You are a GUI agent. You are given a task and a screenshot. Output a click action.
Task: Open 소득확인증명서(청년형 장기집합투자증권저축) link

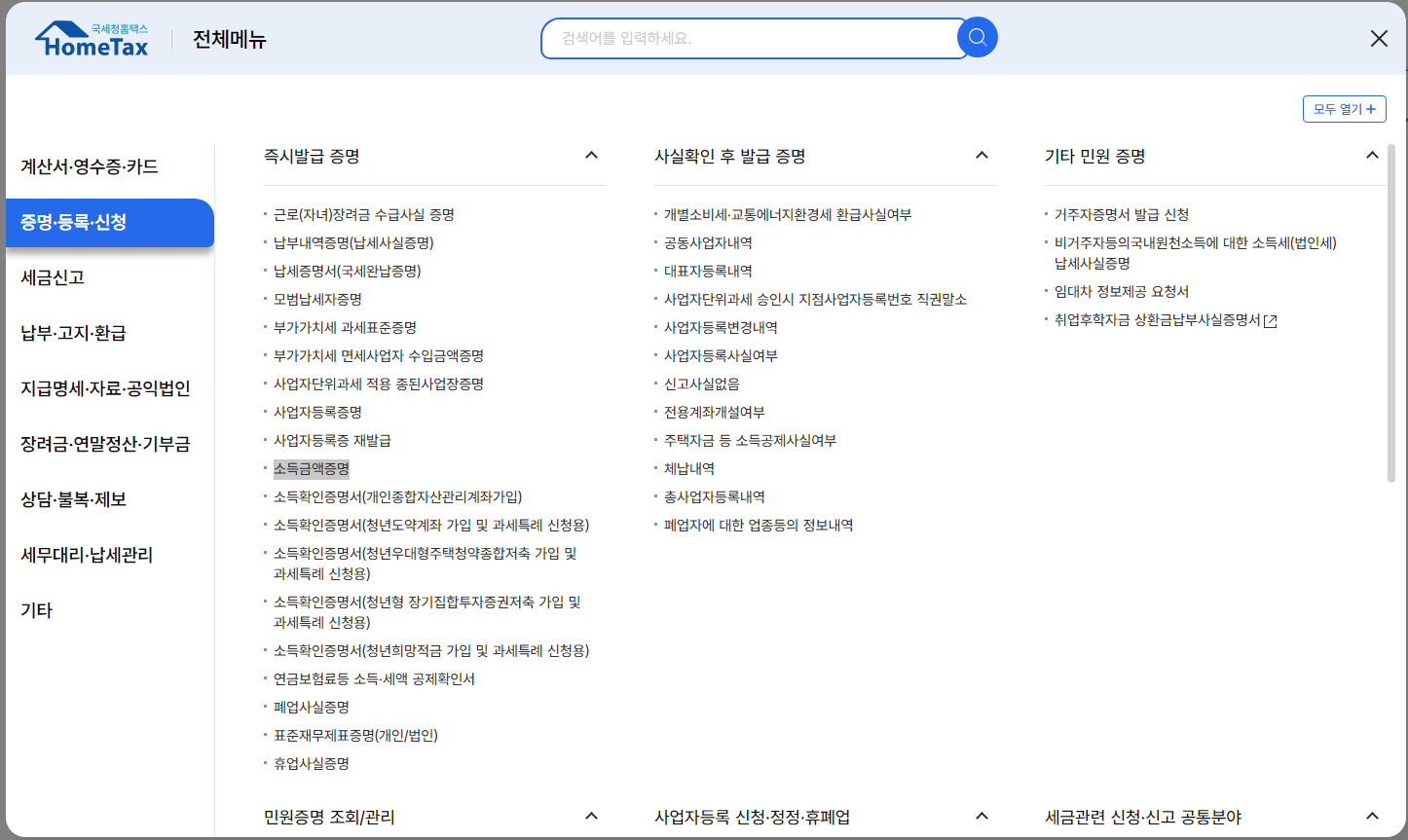[426, 611]
